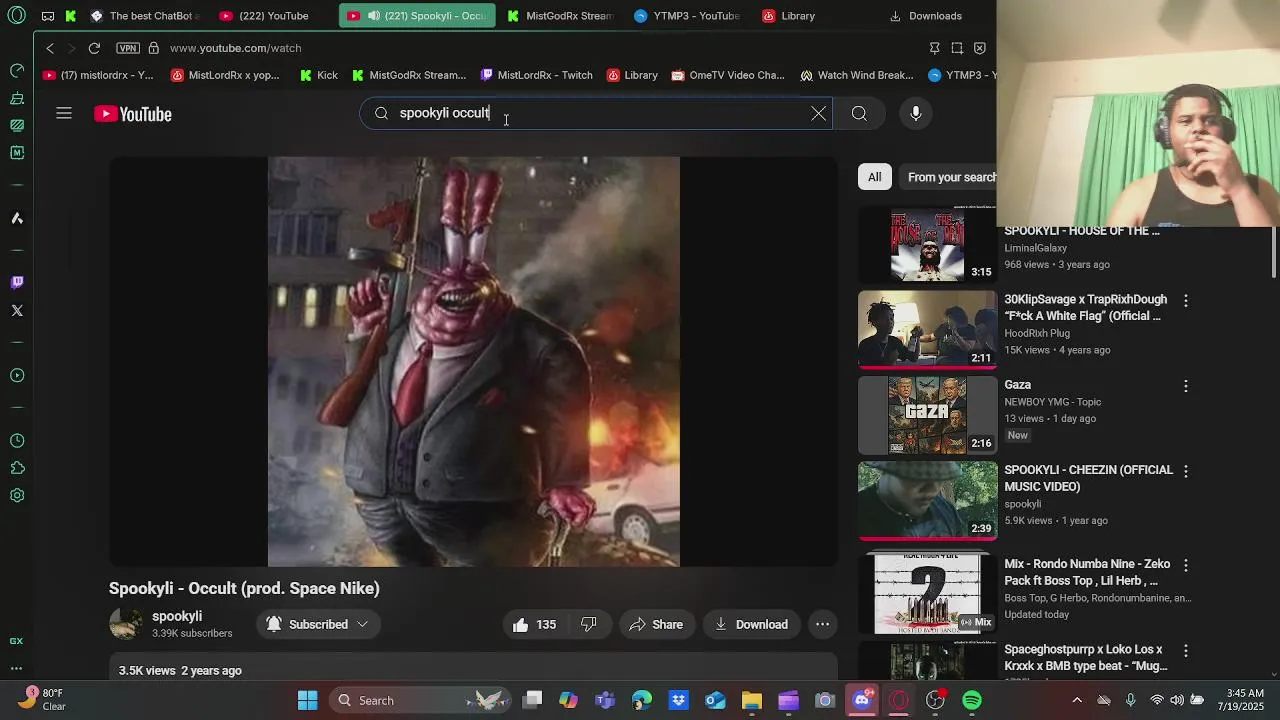This screenshot has width=1280, height=720.
Task: Open options for 30KlipSavage video
Action: point(1186,300)
